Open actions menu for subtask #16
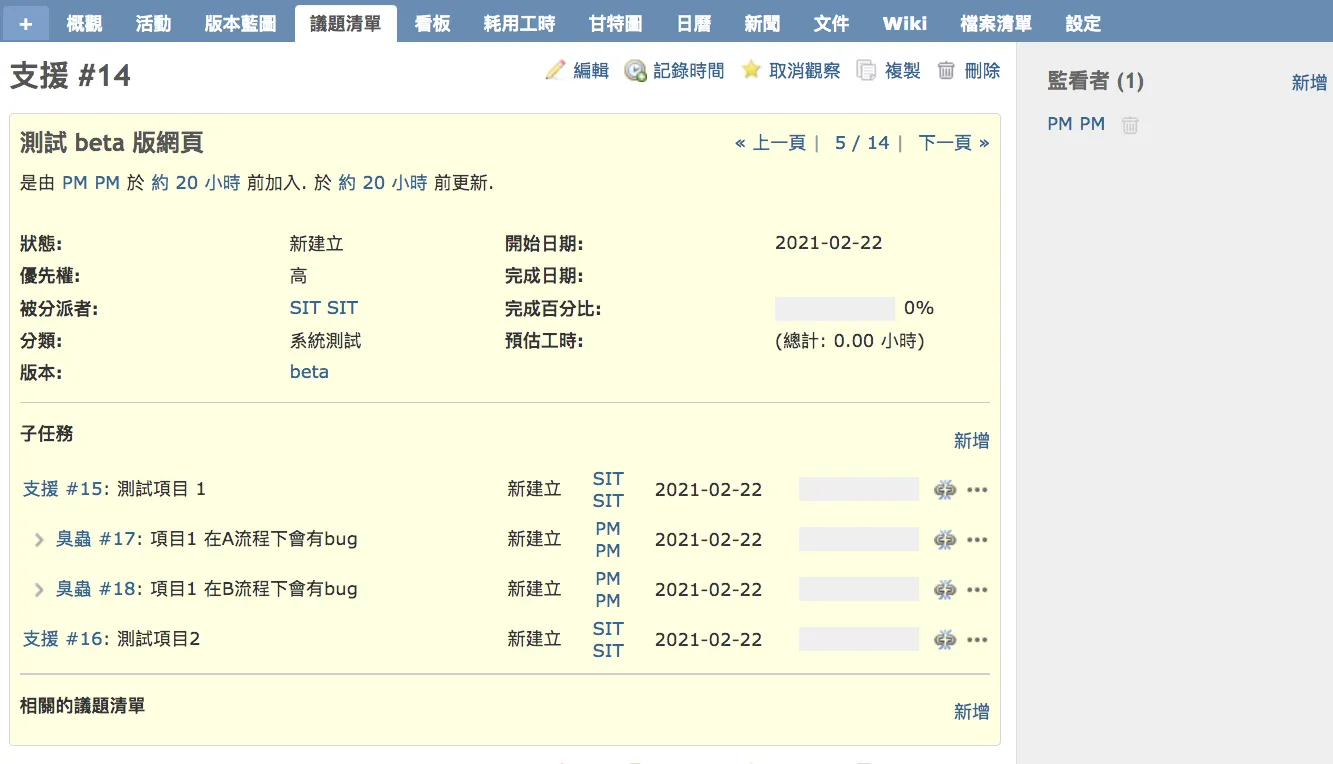This screenshot has height=764, width=1333. point(977,640)
